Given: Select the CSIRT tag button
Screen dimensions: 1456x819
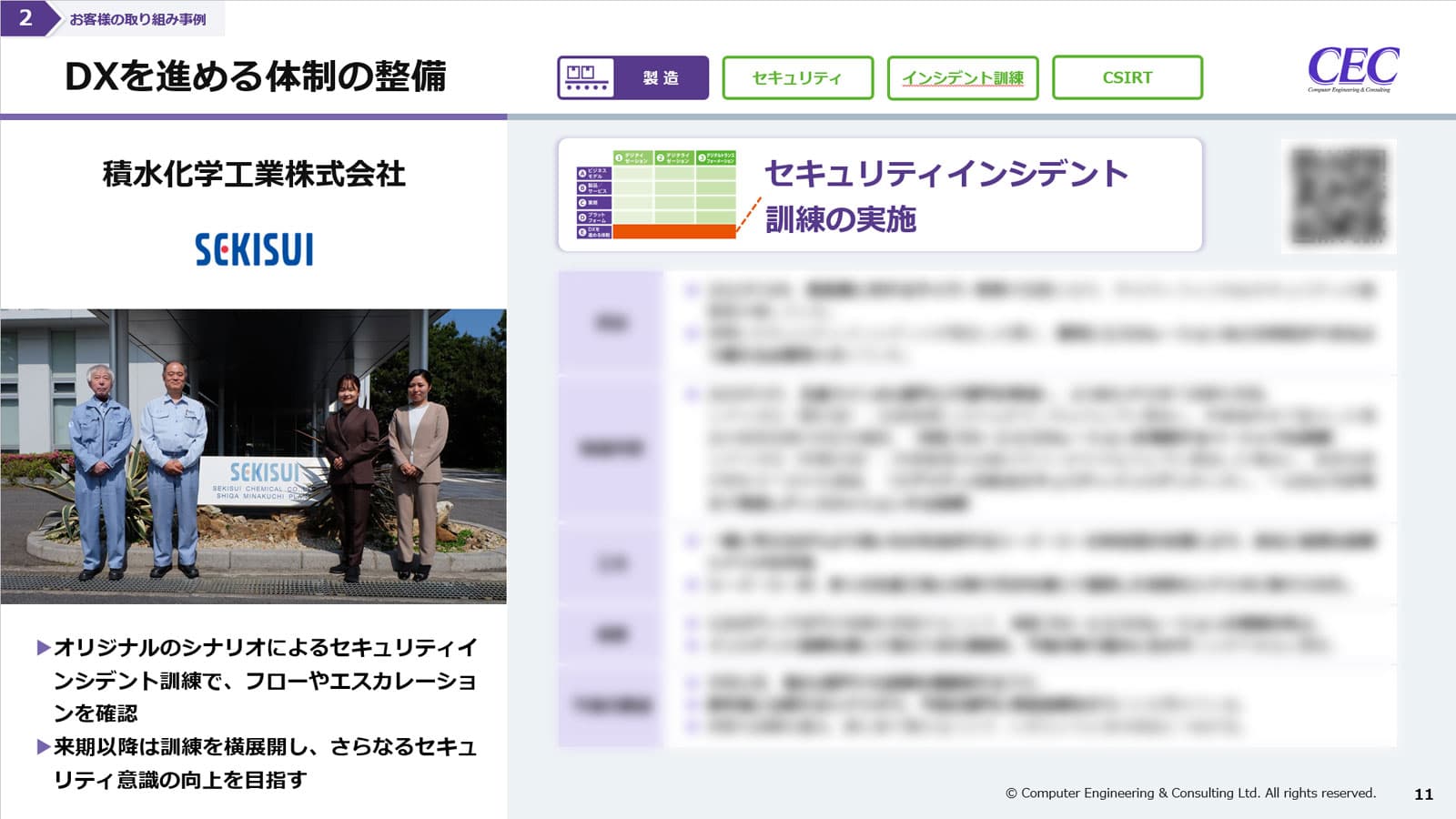Looking at the screenshot, I should point(1127,77).
